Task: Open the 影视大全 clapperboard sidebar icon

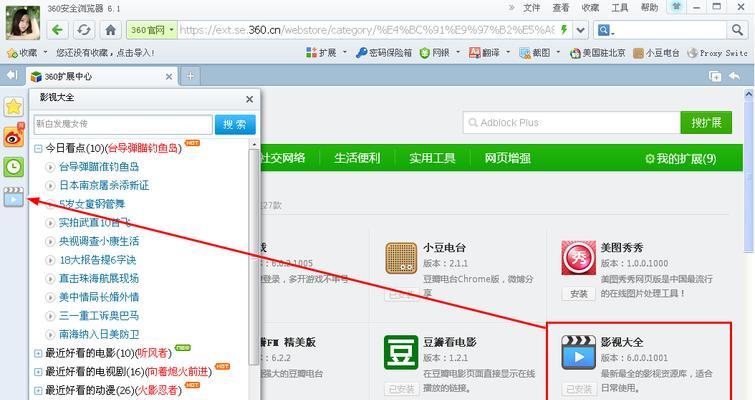Action: pyautogui.click(x=13, y=197)
